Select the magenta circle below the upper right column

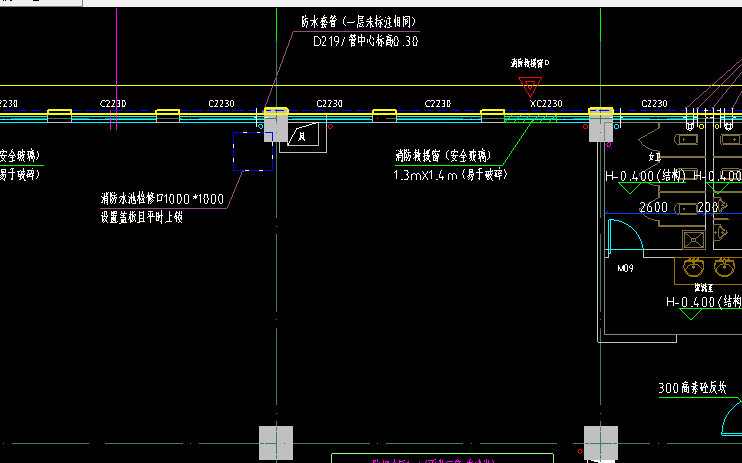(609, 144)
